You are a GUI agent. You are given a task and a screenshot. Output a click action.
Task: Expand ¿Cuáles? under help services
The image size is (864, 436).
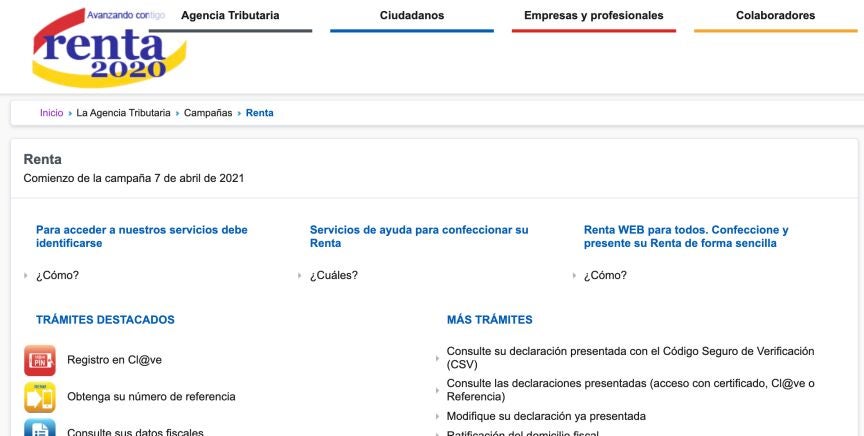pyautogui.click(x=333, y=276)
